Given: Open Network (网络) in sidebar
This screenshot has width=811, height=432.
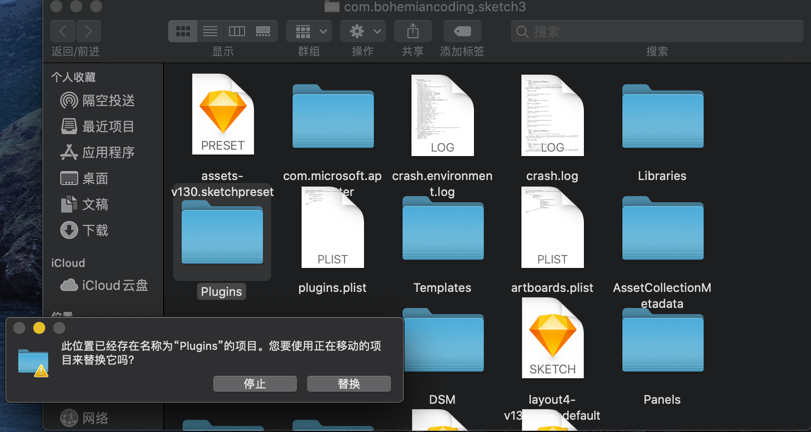Looking at the screenshot, I should point(84,418).
